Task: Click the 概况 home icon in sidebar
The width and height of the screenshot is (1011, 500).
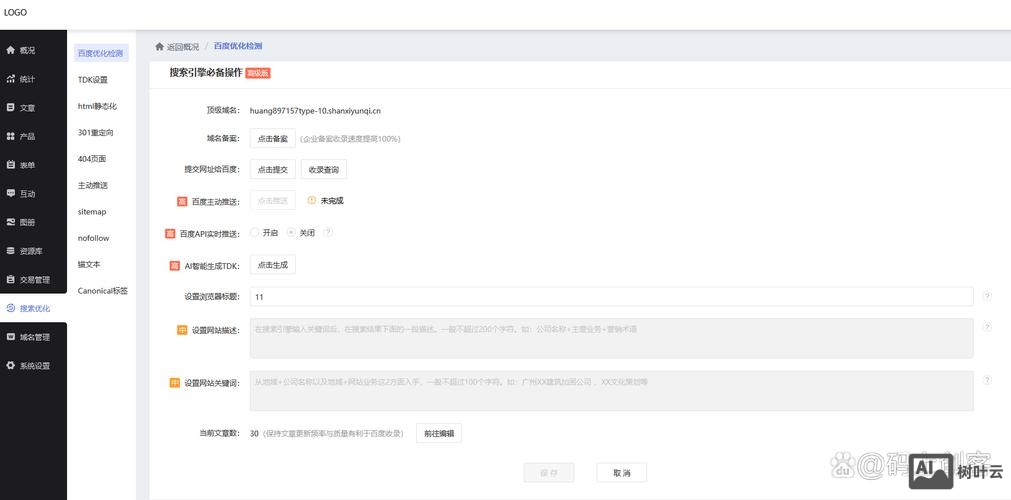Action: (x=10, y=50)
